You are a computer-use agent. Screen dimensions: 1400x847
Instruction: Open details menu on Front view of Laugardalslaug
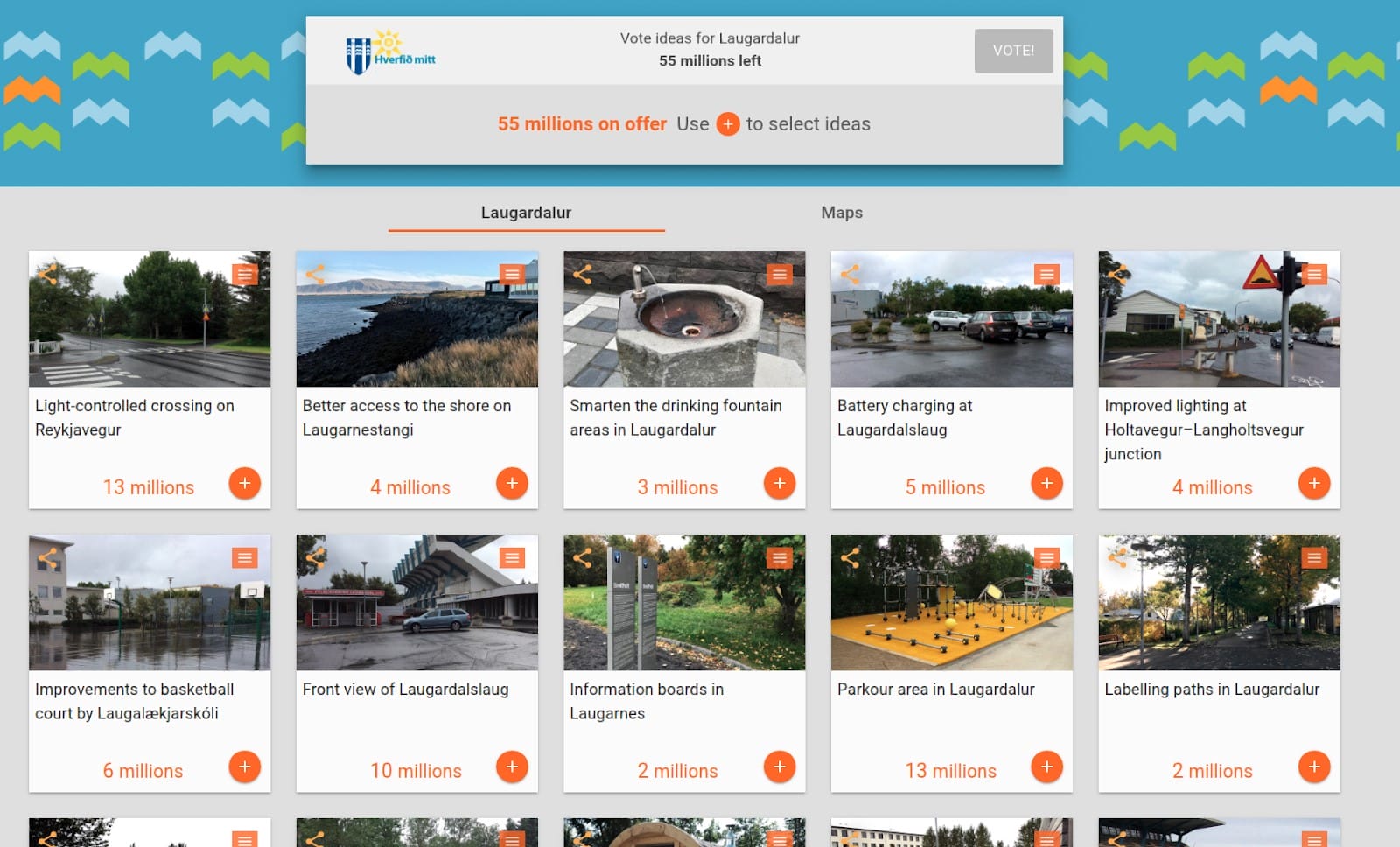pyautogui.click(x=512, y=558)
